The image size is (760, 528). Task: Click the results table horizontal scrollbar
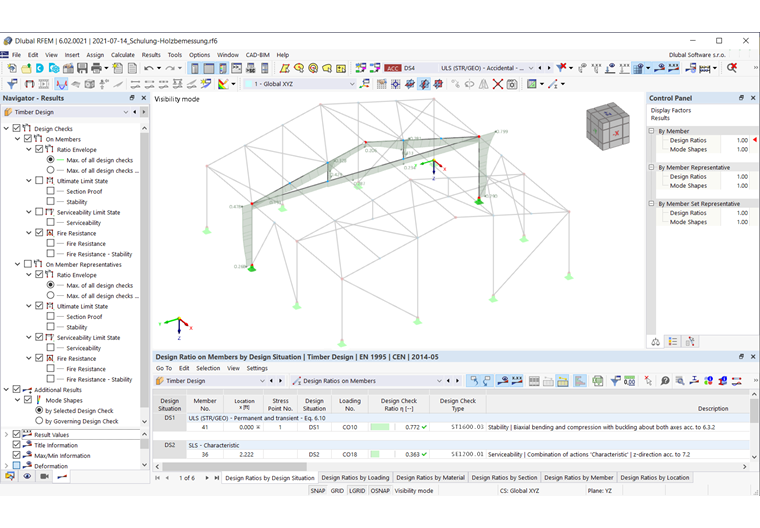(x=235, y=466)
